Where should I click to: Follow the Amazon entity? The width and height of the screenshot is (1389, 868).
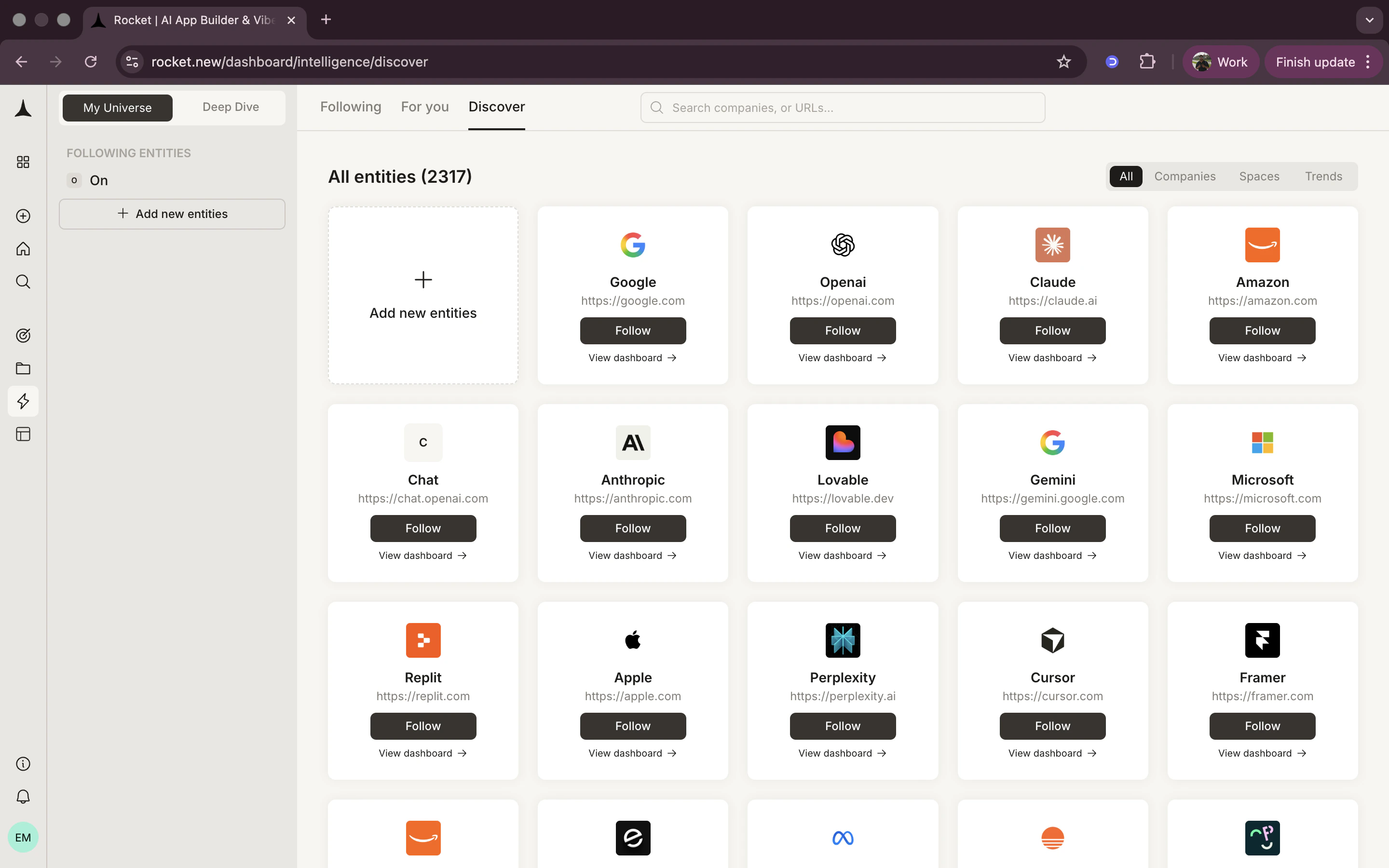coord(1262,331)
